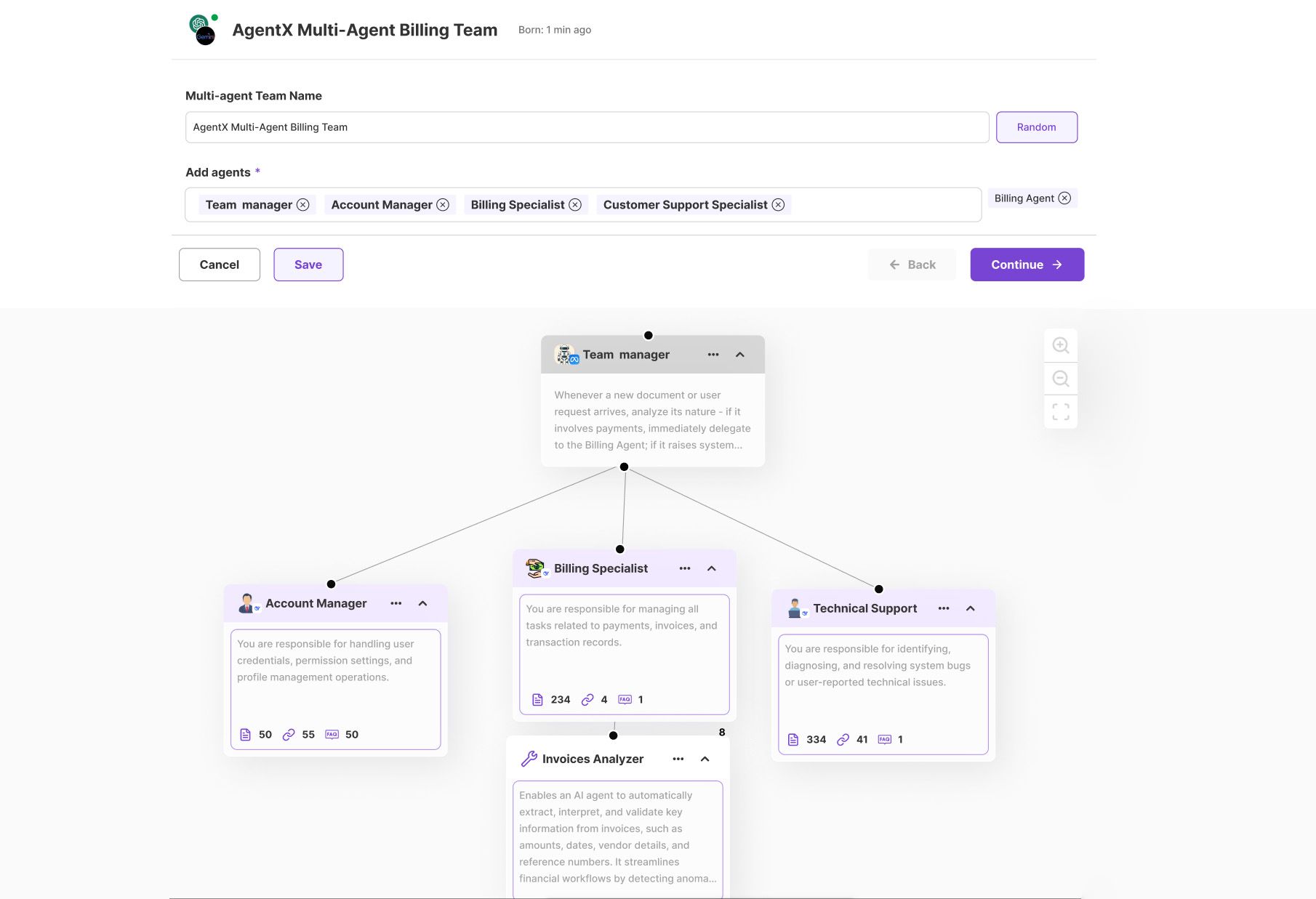
Task: Click Billing Specialist FAQ icon
Action: 625,700
